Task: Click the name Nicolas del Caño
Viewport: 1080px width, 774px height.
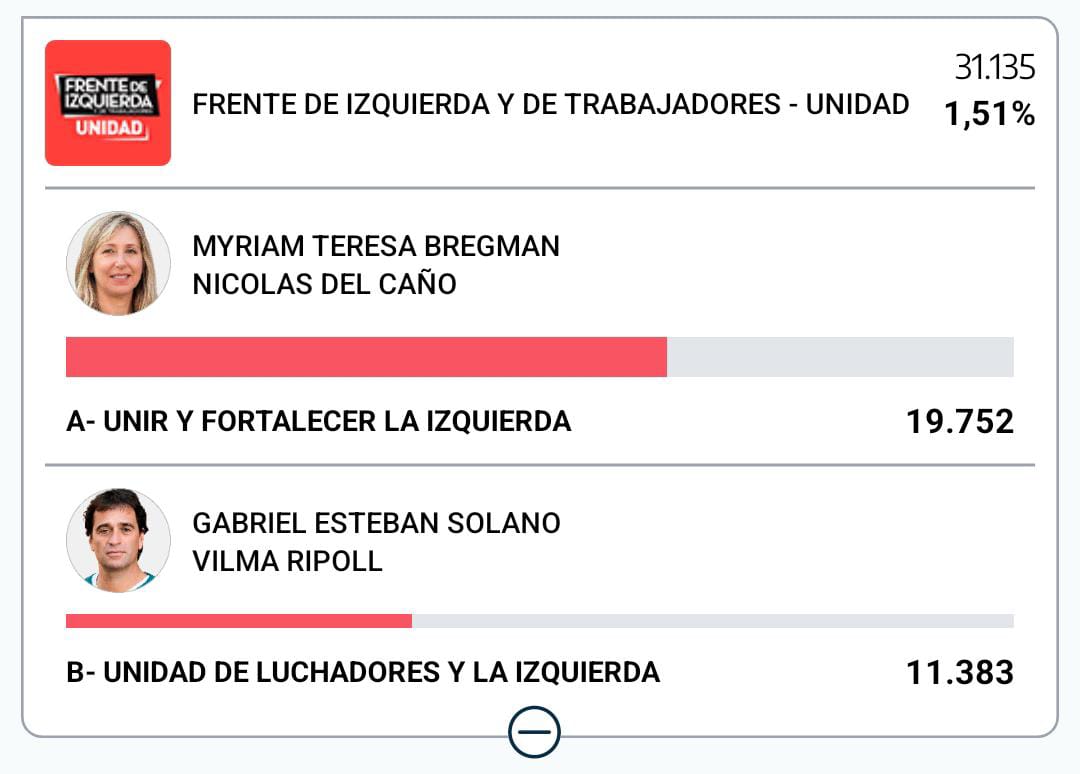Action: coord(324,284)
